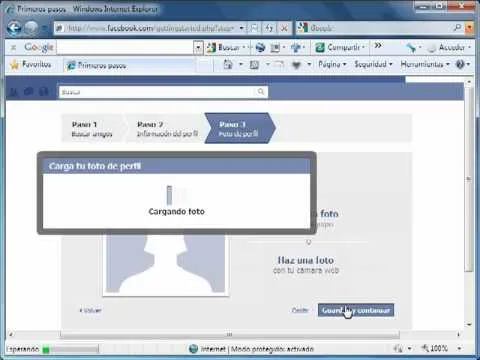Click the Facebook notifications globe icon
The width and height of the screenshot is (480, 360).
(44, 91)
